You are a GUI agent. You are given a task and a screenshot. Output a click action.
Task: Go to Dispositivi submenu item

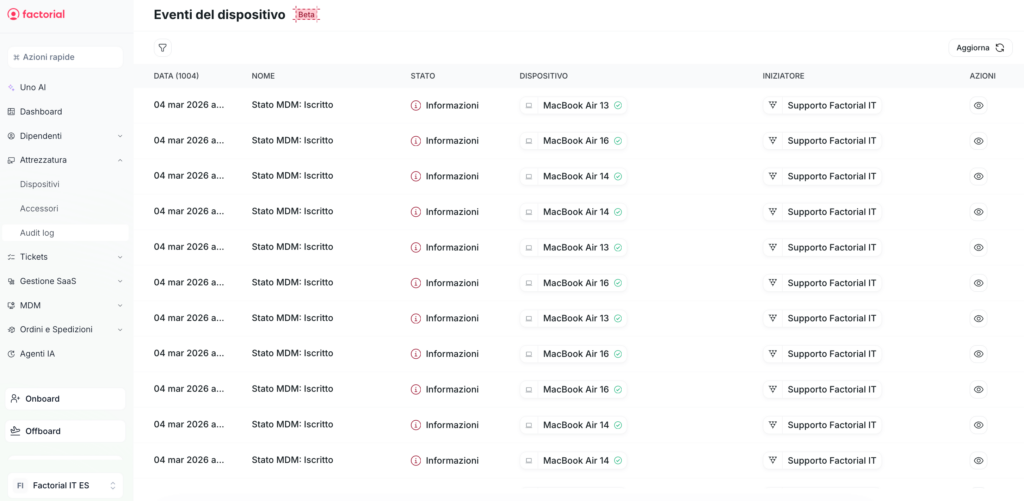click(40, 184)
